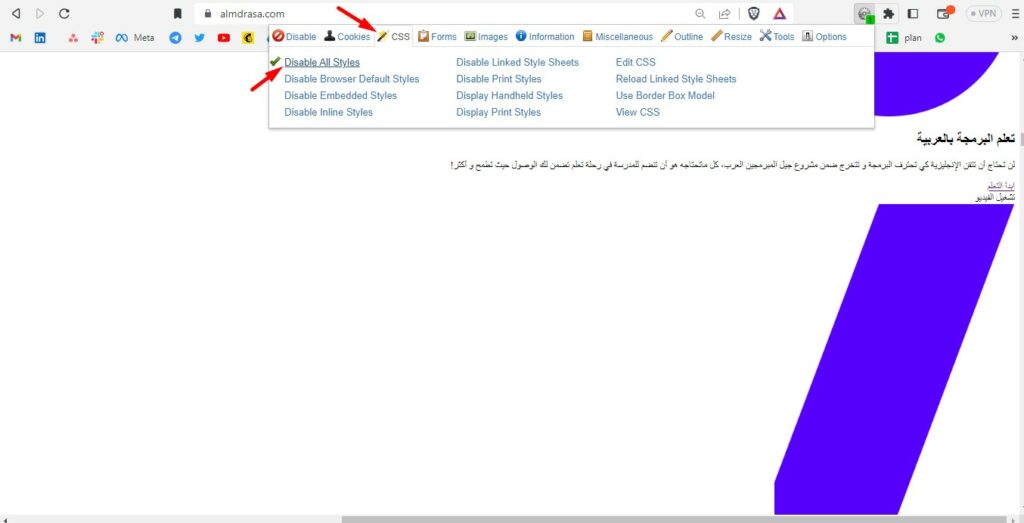Reload the page with the refresh icon

[x=64, y=13]
